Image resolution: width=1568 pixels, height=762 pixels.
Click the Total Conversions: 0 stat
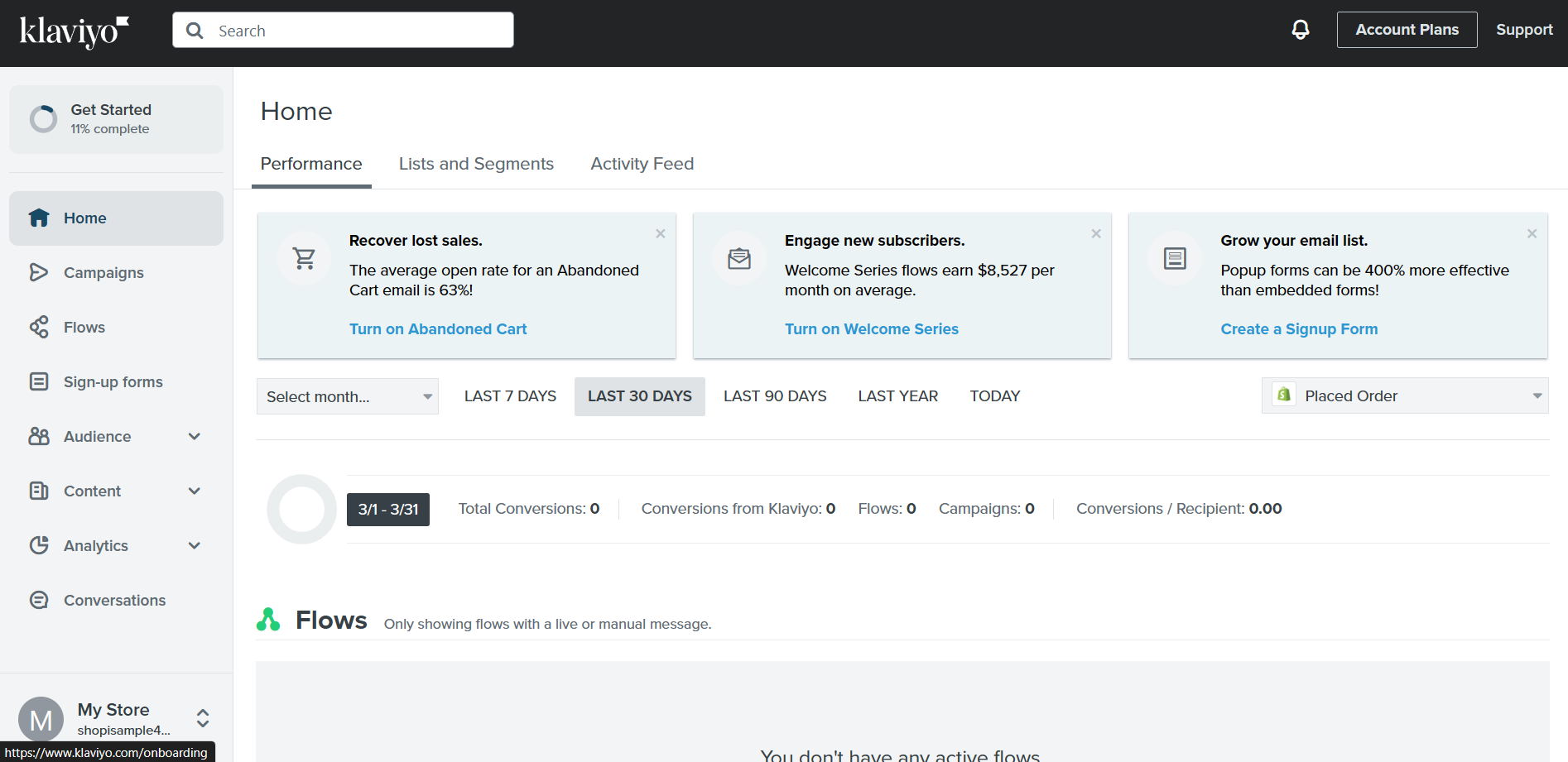click(529, 509)
